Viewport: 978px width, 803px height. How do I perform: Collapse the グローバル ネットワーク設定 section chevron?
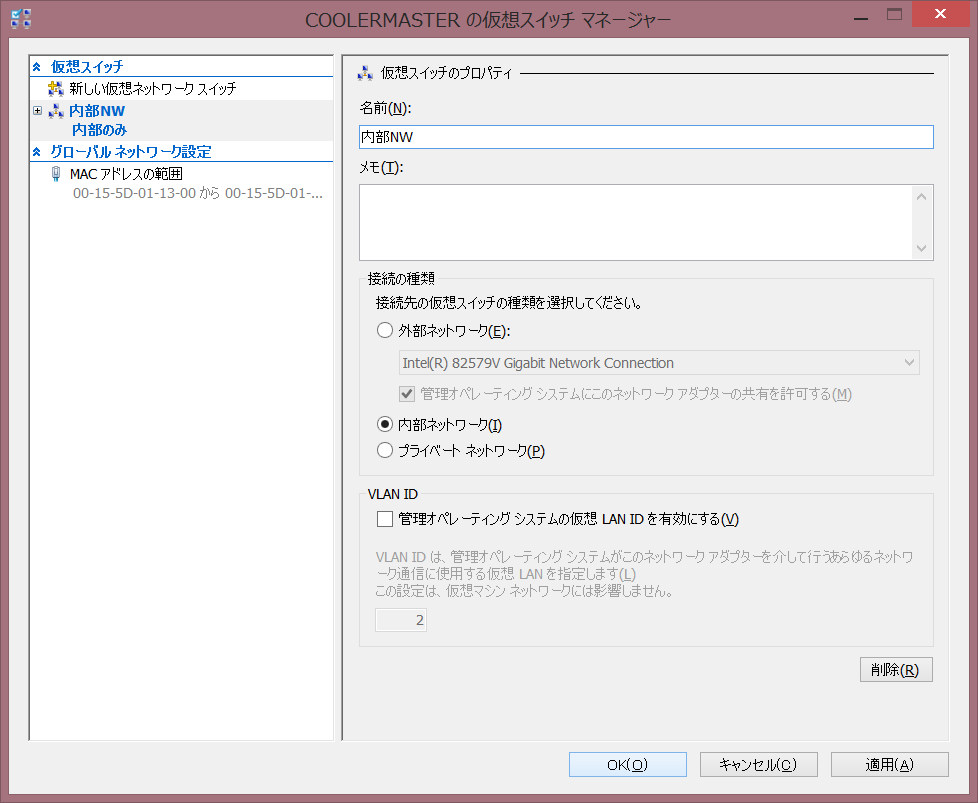point(37,152)
